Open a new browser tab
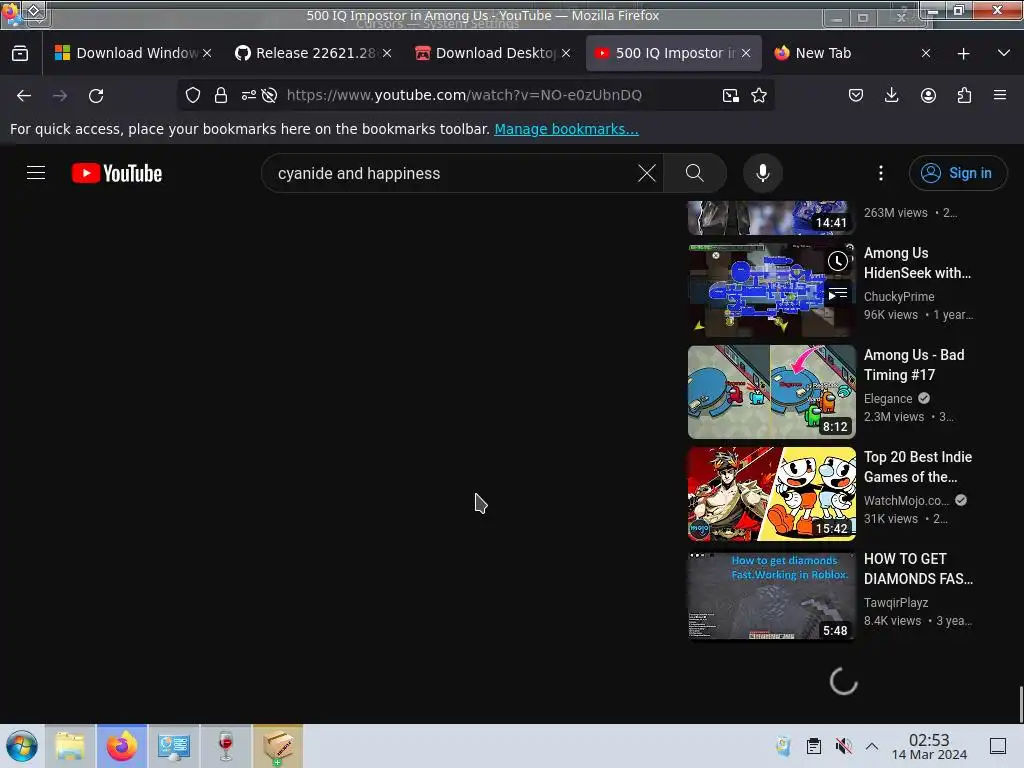 click(963, 54)
